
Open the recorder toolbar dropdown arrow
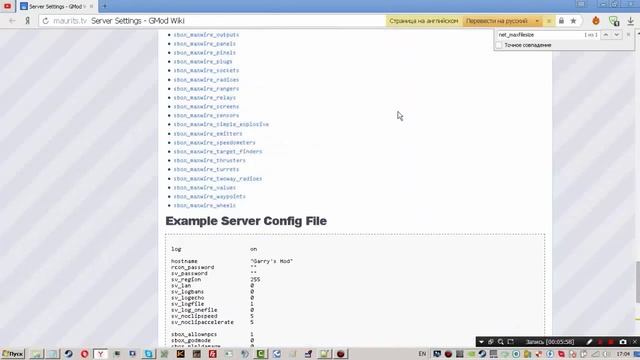[x=481, y=342]
